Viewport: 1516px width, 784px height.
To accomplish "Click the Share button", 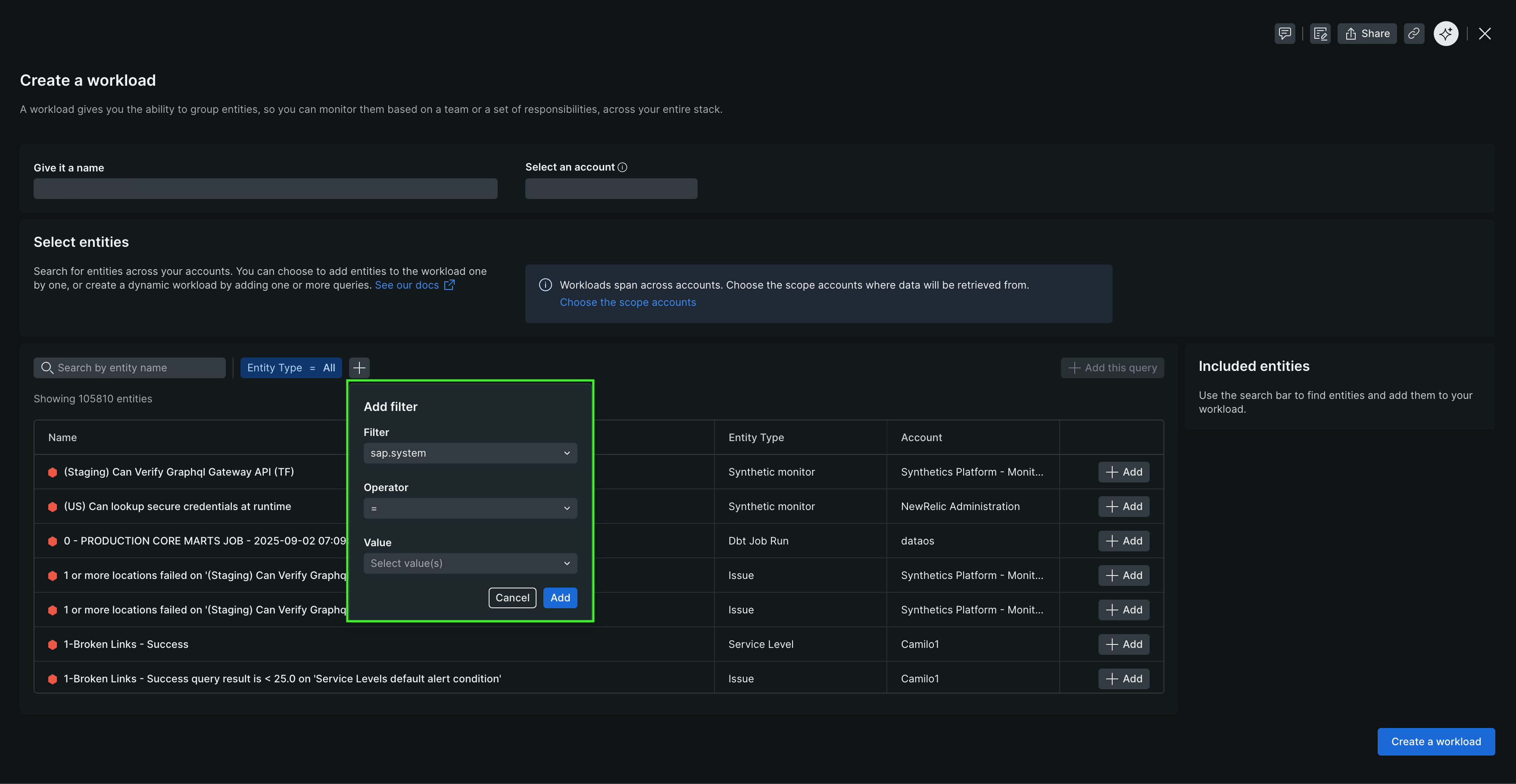I will 1366,34.
